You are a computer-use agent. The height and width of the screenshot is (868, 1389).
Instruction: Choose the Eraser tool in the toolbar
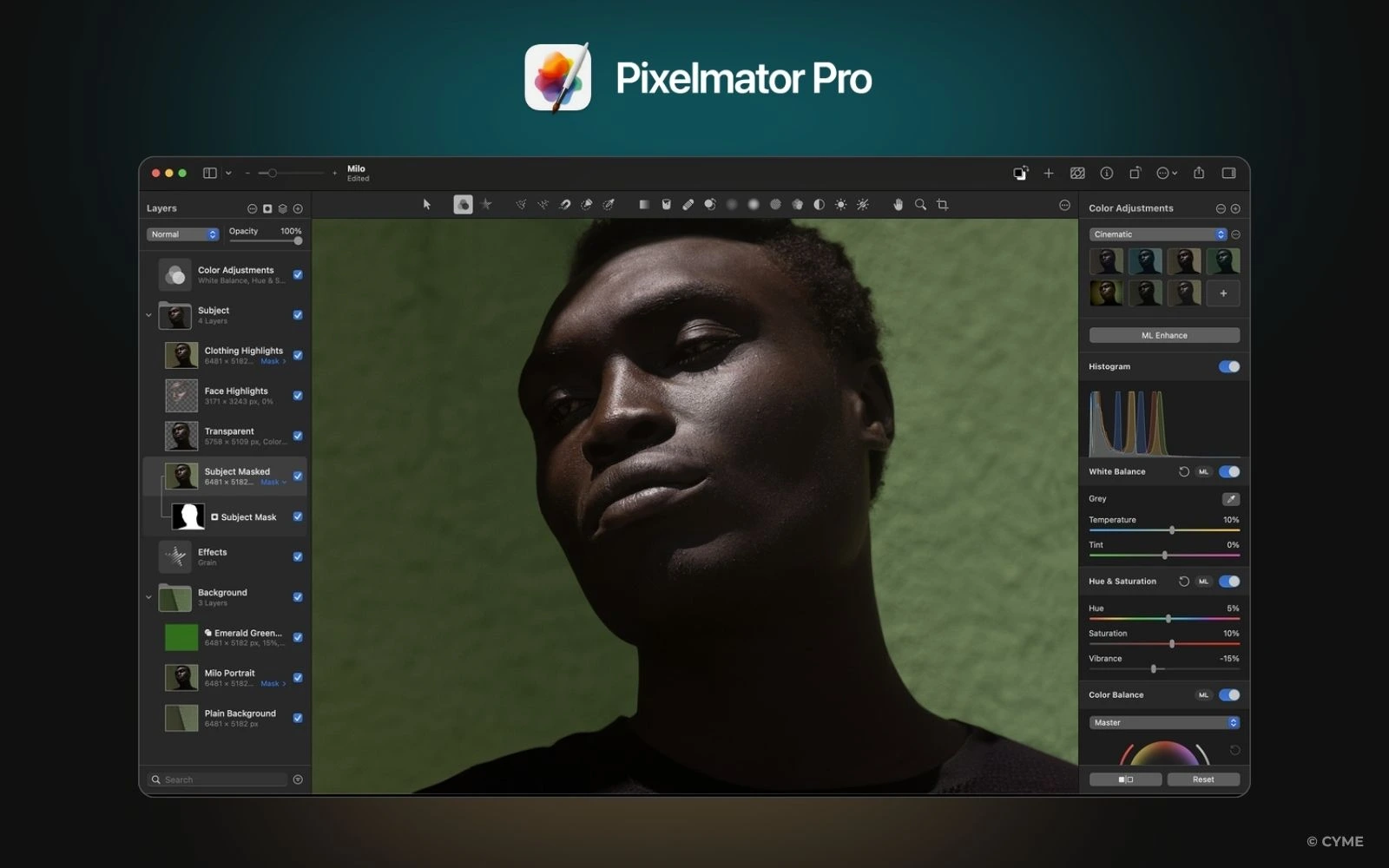pyautogui.click(x=688, y=205)
